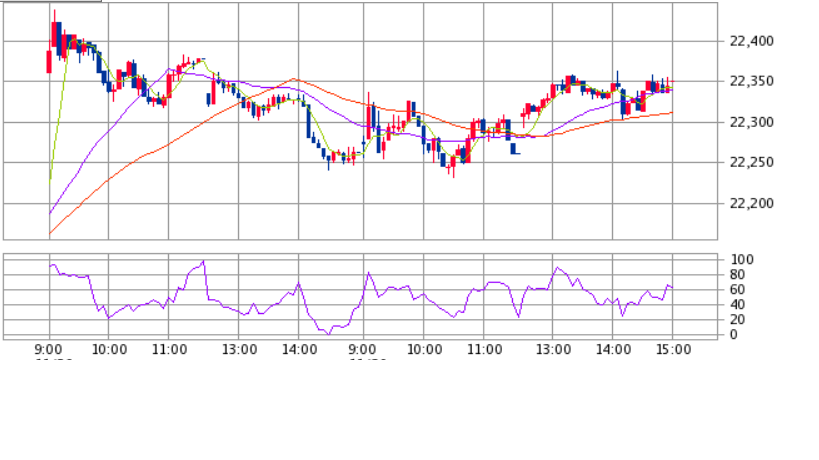Select the 60 level on oscillator axis
This screenshot has height=460, width=819.
(736, 290)
